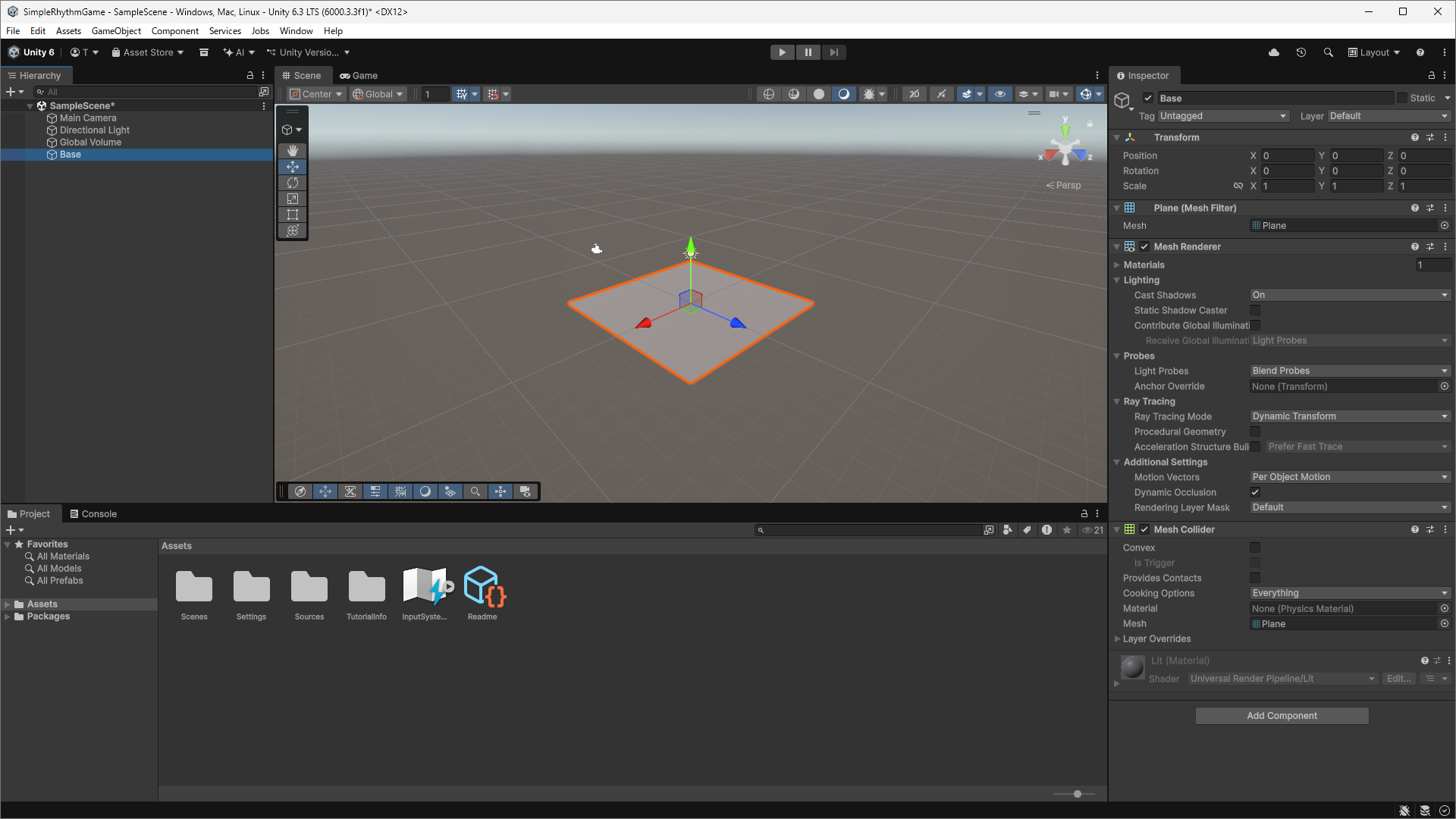This screenshot has height=819, width=1456.
Task: Disable the Dynamic Occlusion checkbox
Action: [x=1255, y=492]
